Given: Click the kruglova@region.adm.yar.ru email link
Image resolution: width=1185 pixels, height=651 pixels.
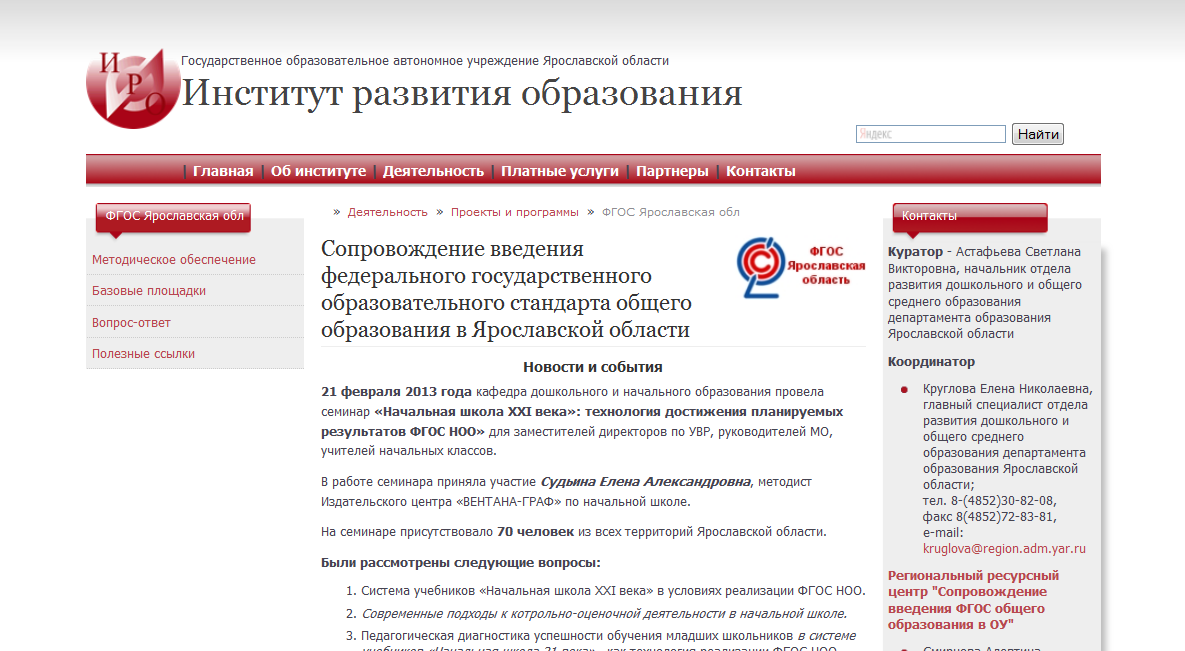Looking at the screenshot, I should [x=1004, y=549].
